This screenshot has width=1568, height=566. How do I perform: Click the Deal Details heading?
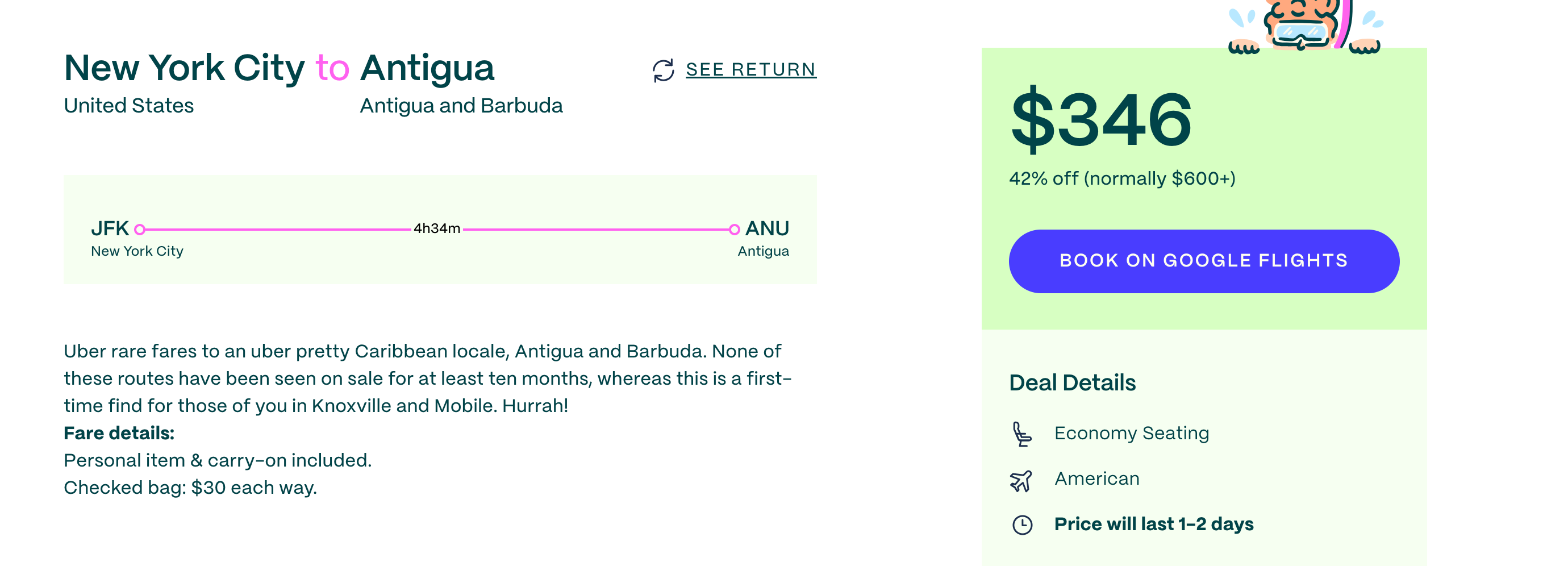tap(1073, 382)
